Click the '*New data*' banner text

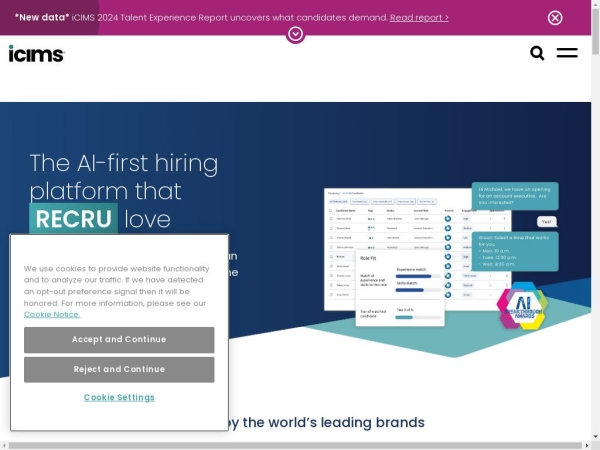click(x=42, y=17)
